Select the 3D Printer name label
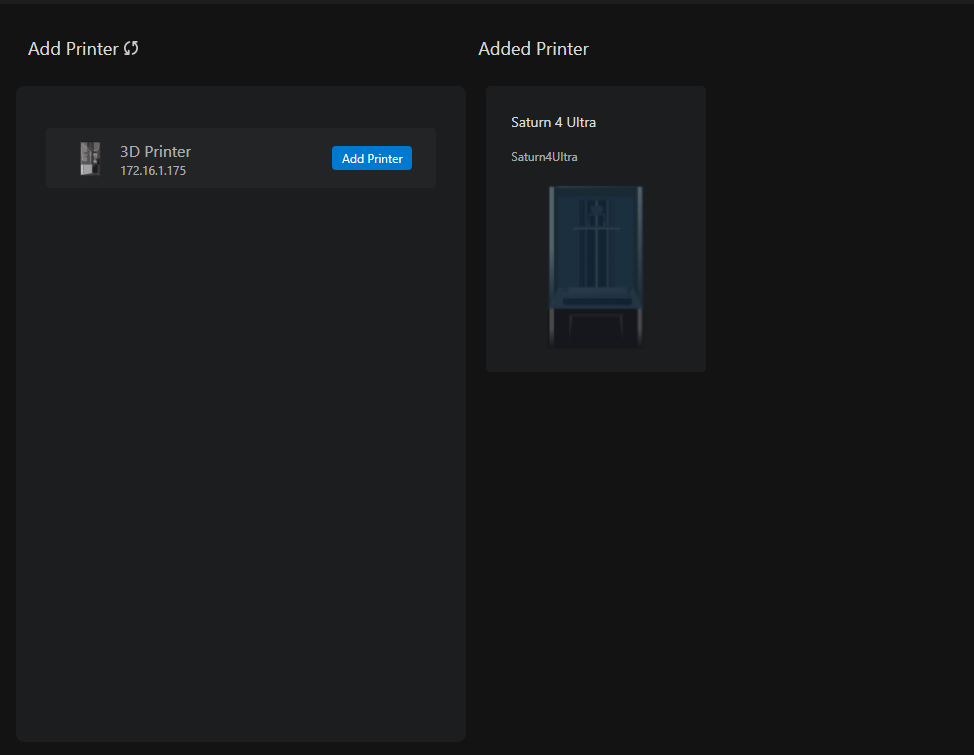This screenshot has width=974, height=755. (x=155, y=151)
